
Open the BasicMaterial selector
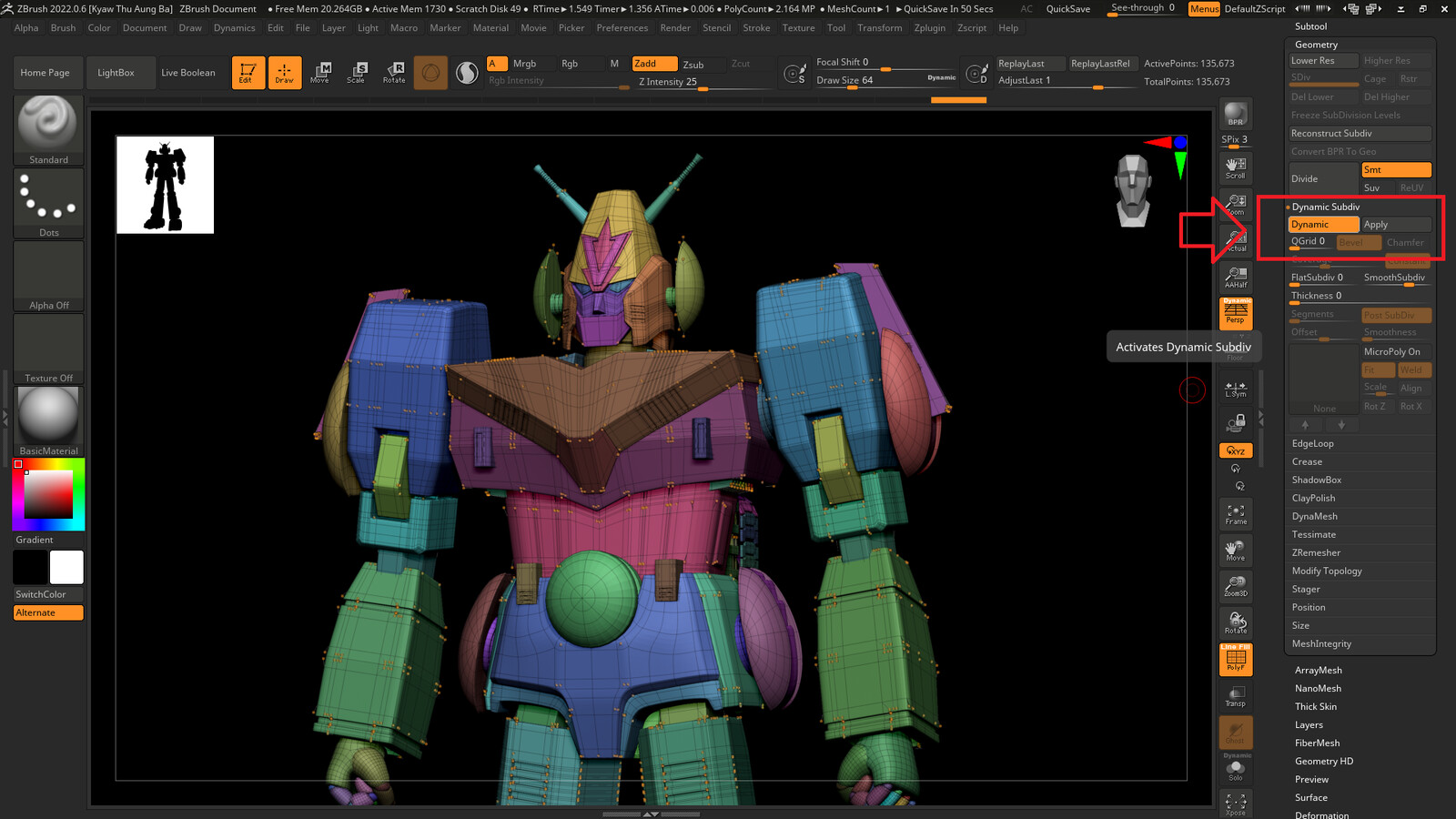[48, 421]
